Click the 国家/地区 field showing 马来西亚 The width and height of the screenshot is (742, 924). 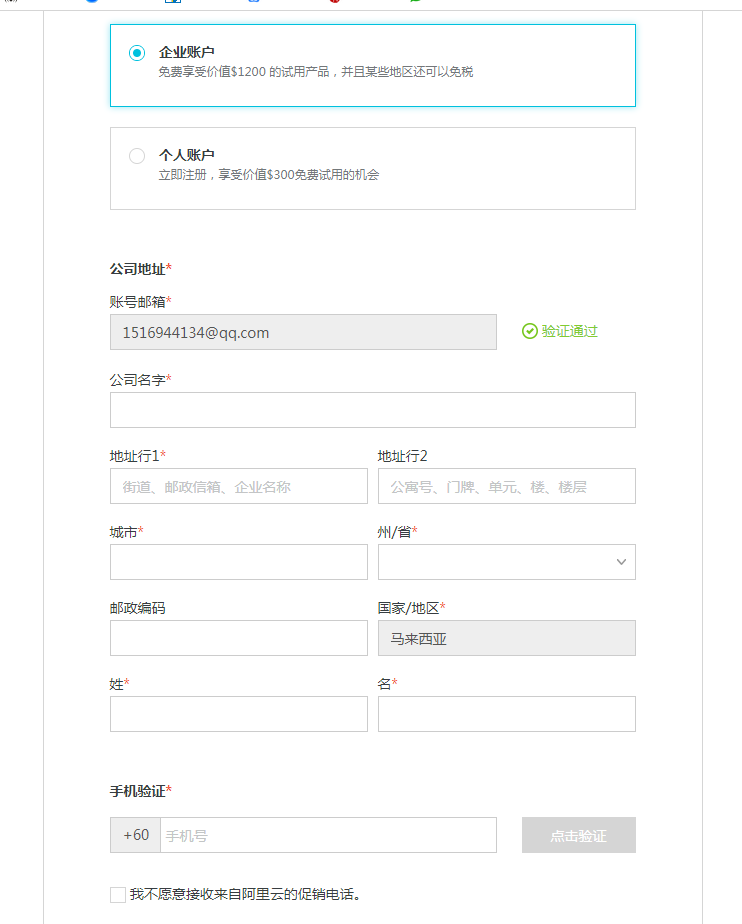tap(506, 638)
